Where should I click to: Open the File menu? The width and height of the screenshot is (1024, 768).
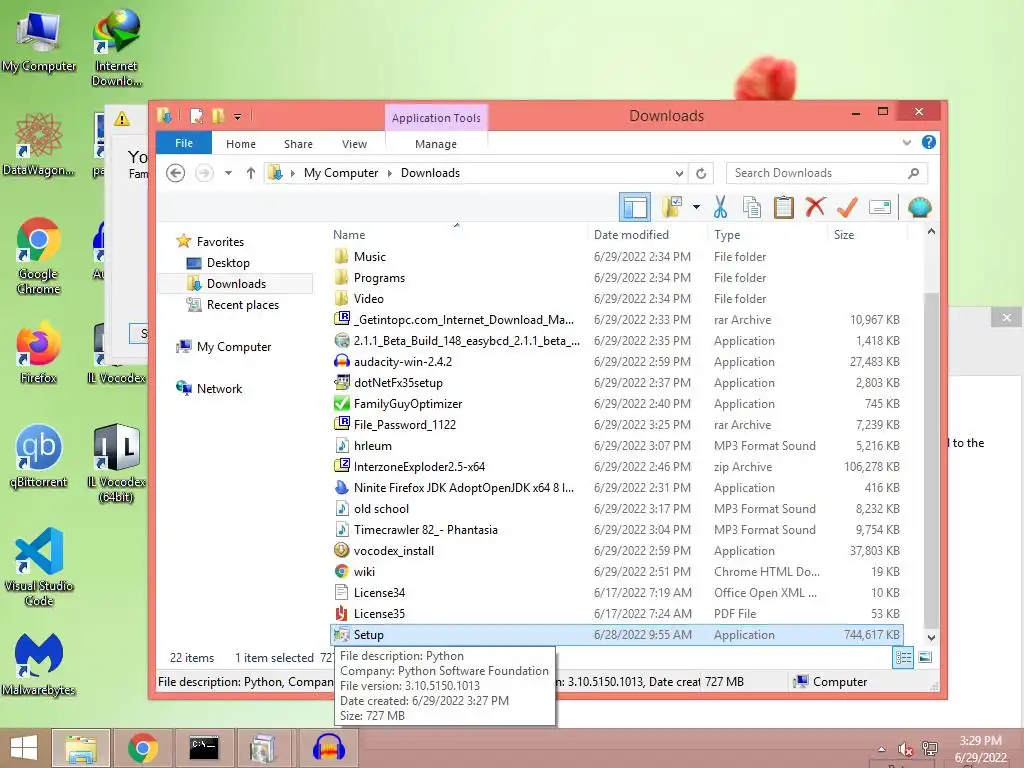click(x=184, y=143)
